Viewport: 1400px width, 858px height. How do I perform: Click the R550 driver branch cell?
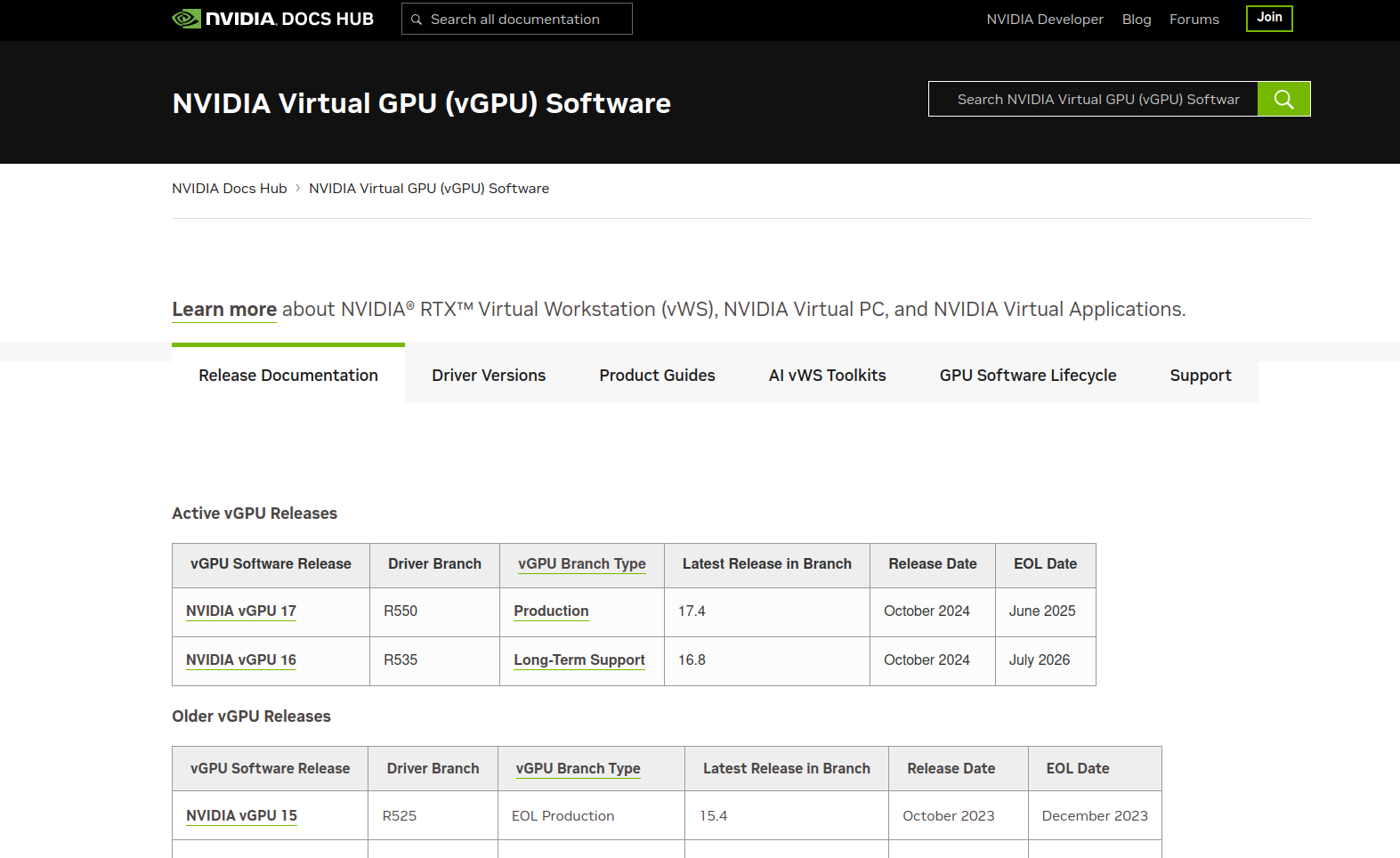[434, 611]
